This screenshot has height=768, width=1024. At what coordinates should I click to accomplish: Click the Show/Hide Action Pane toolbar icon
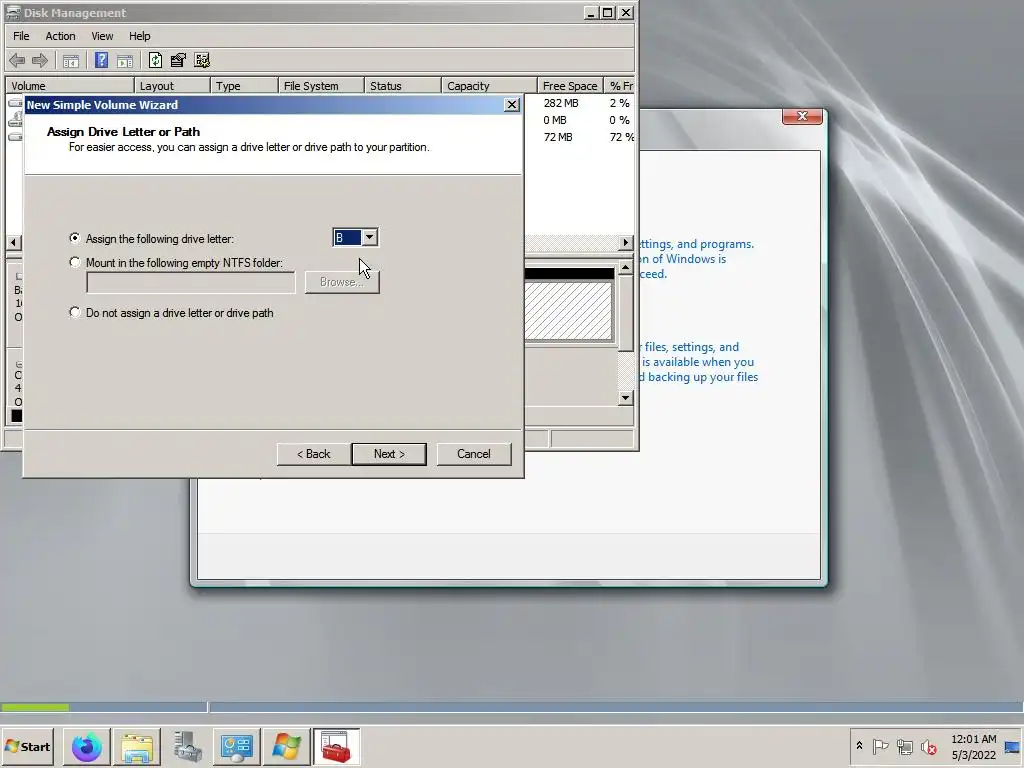pos(125,61)
